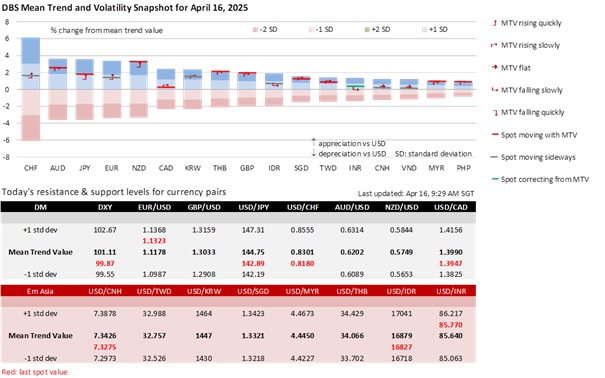605x378 pixels.
Task: Click the EUR/USD column header
Action: 154,207
